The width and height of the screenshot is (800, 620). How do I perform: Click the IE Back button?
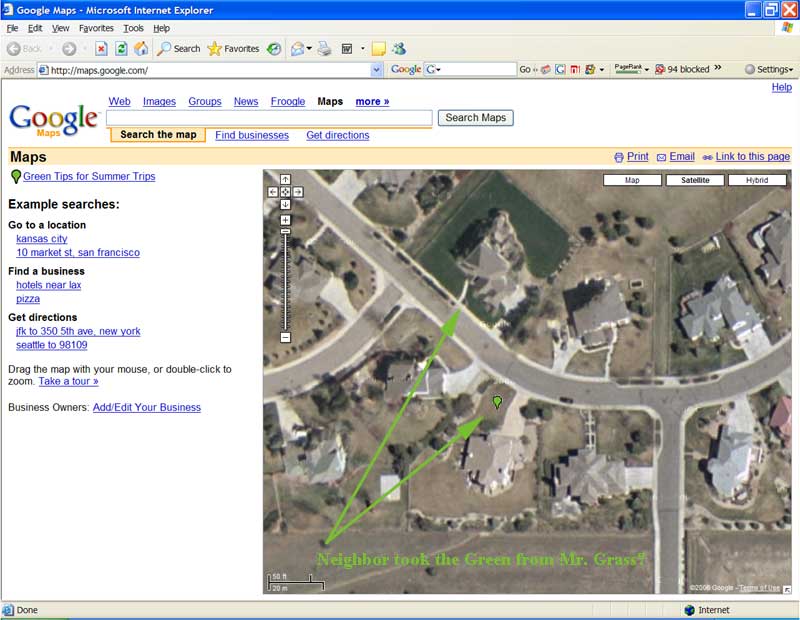(x=24, y=49)
